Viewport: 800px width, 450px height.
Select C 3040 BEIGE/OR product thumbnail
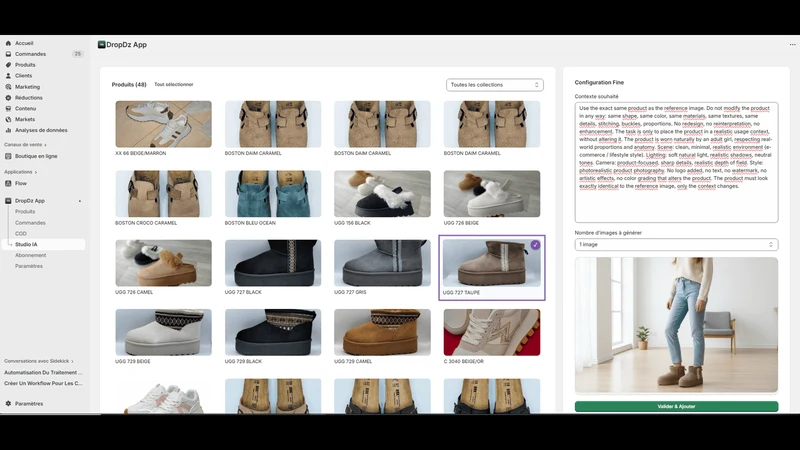click(492, 332)
